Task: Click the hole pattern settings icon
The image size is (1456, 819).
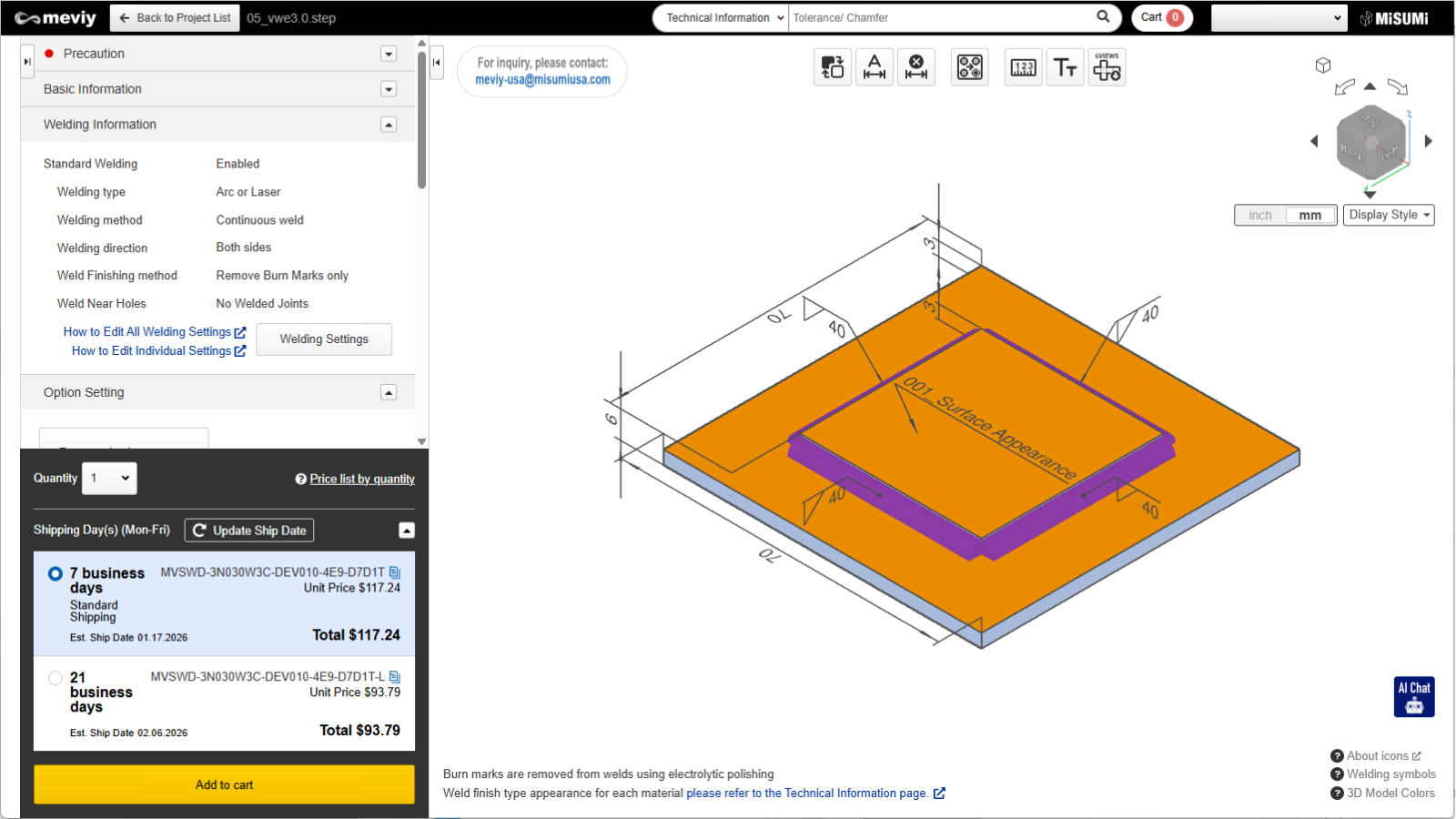Action: [969, 67]
